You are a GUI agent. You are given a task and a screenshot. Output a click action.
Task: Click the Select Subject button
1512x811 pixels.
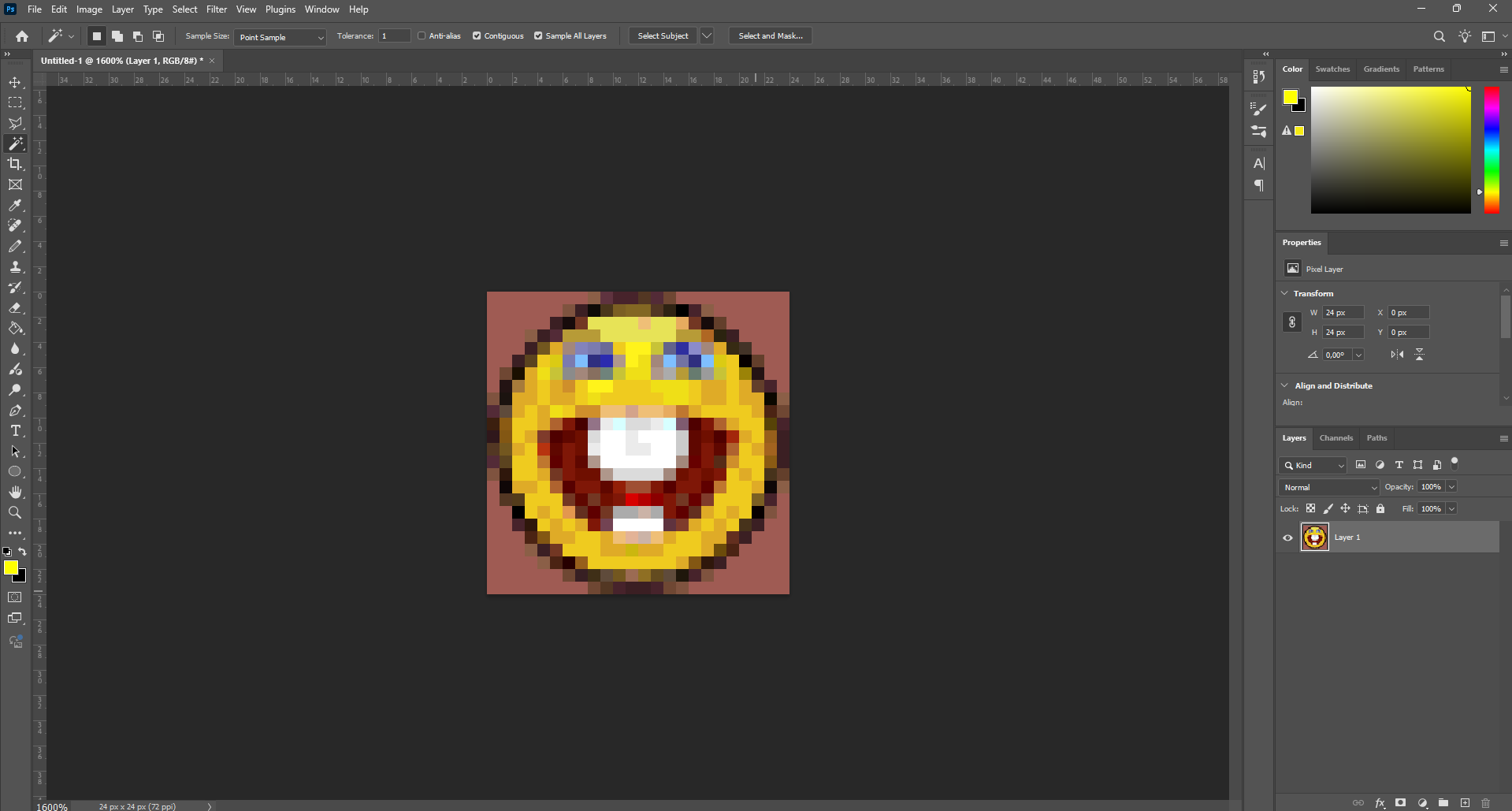663,35
